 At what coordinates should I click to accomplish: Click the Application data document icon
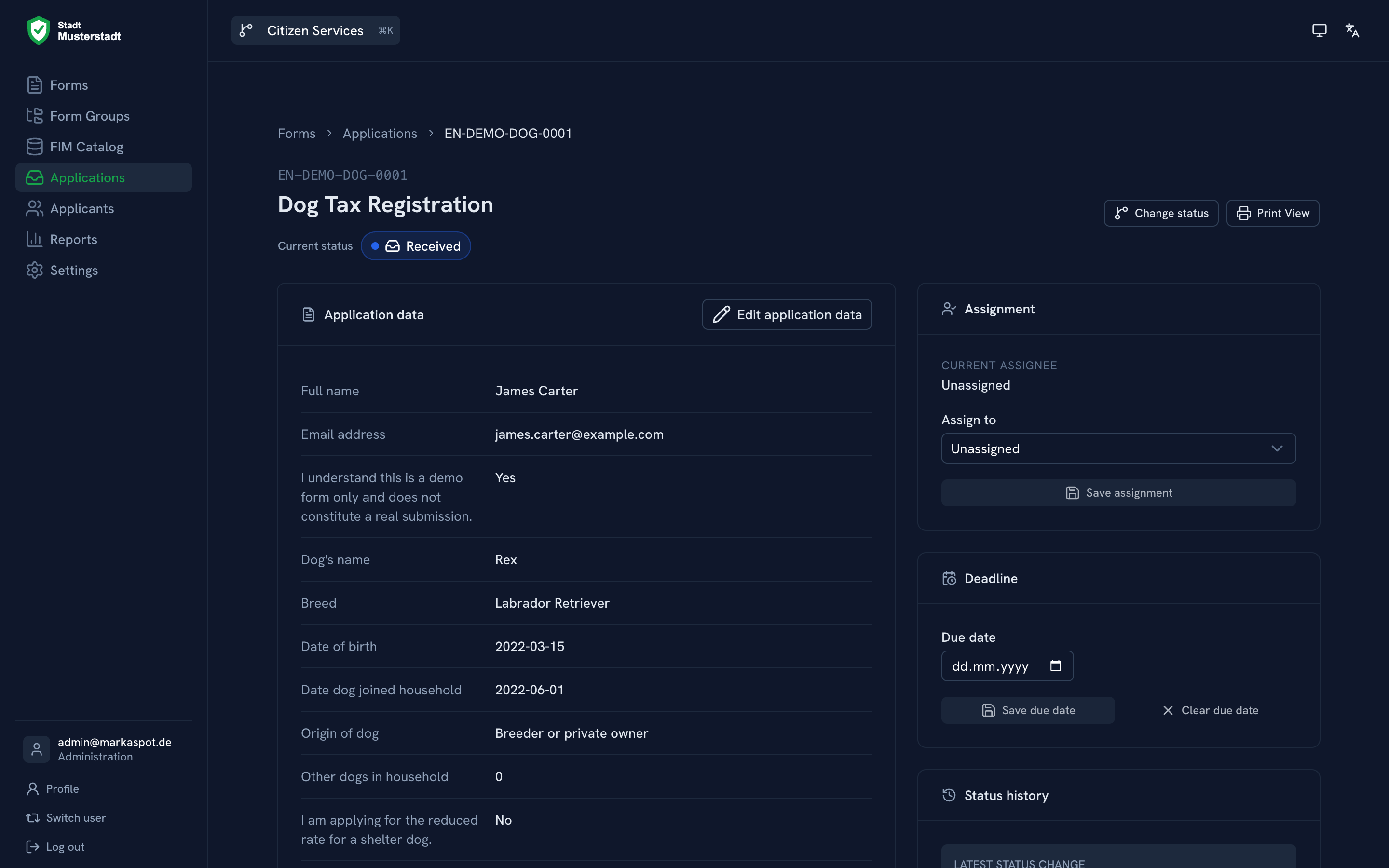pyautogui.click(x=309, y=314)
